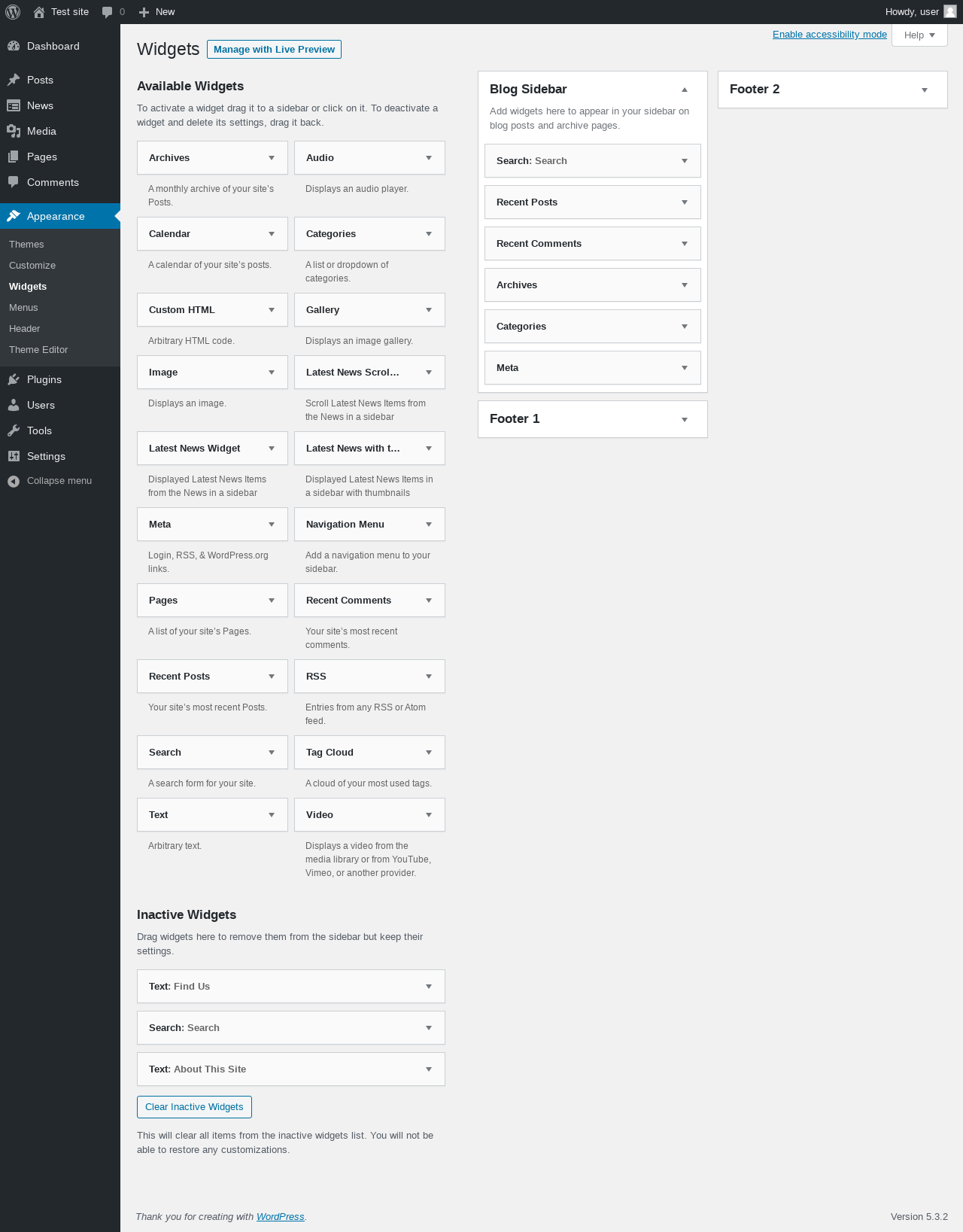The width and height of the screenshot is (963, 1232).
Task: Open Customize submenu item
Action: 32,266
